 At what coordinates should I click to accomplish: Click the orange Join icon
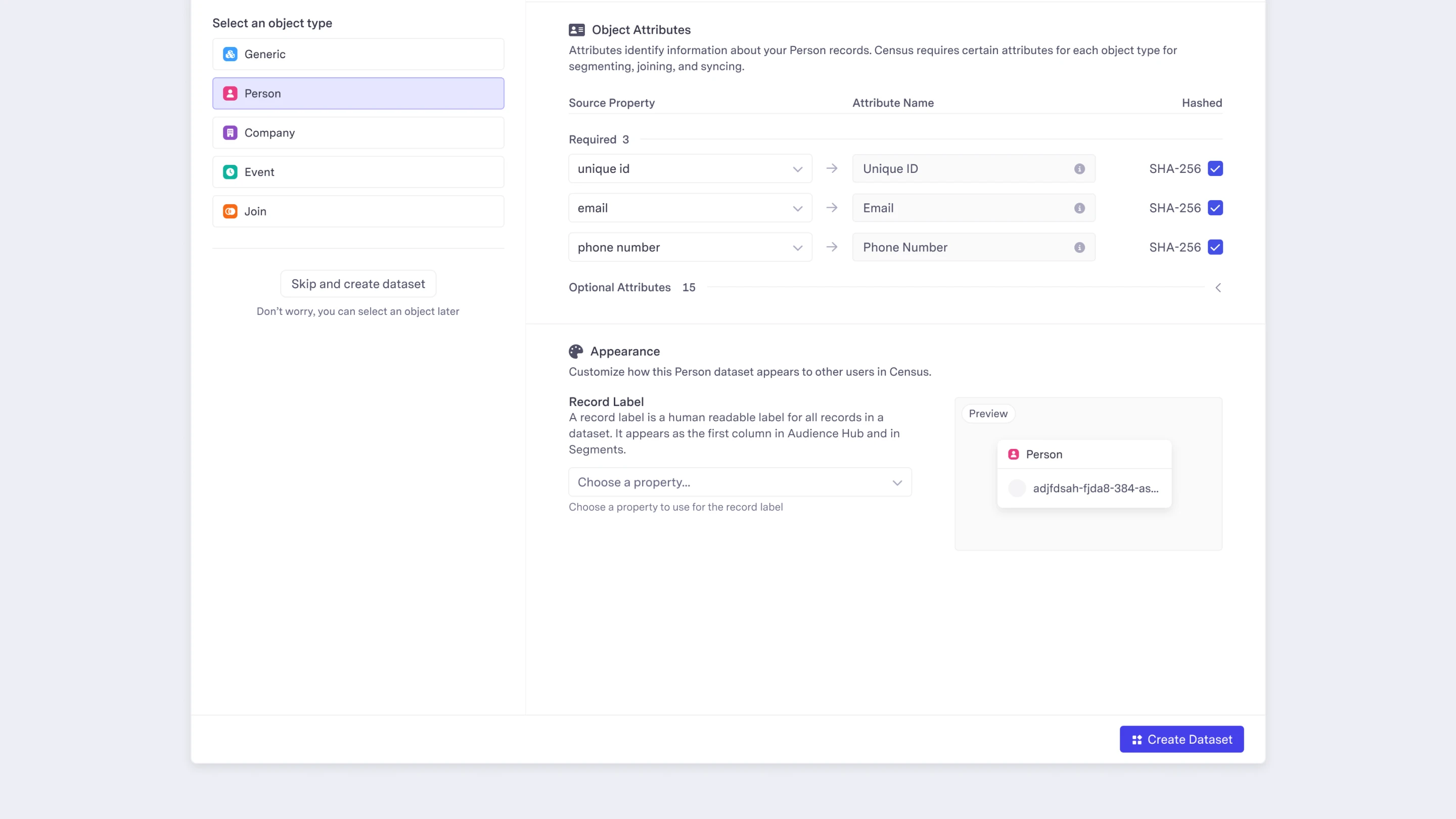[x=230, y=211]
